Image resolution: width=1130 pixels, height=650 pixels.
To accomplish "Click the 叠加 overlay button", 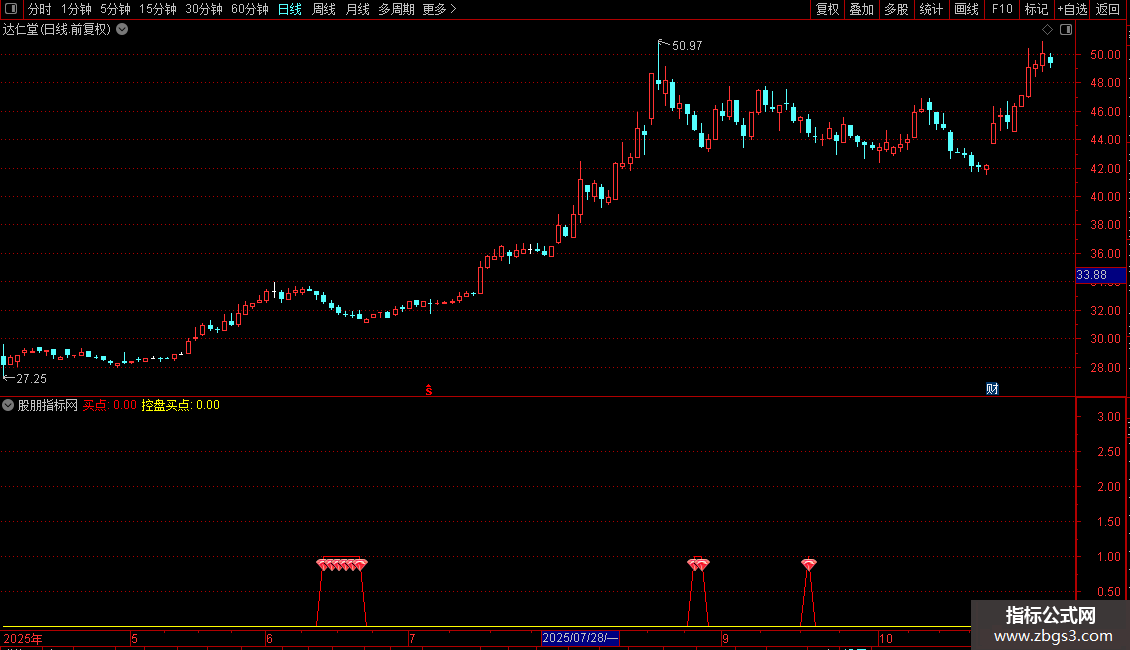I will [861, 9].
